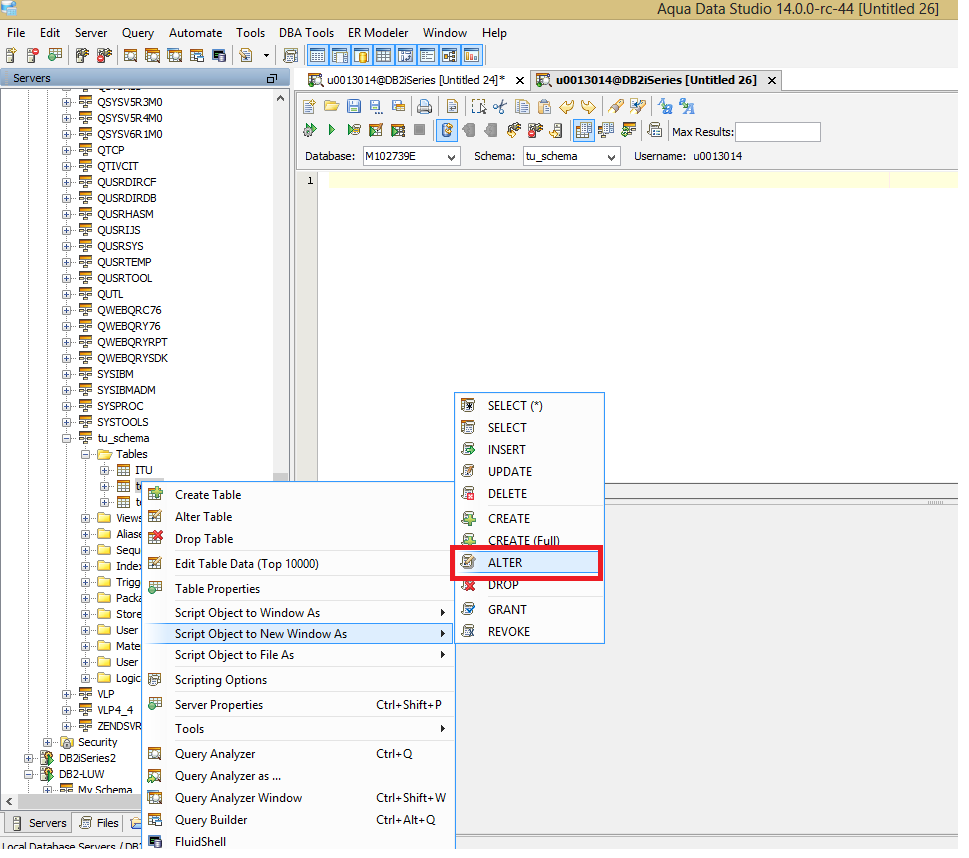This screenshot has width=969, height=858.
Task: Click the gray Stop execution square icon
Action: (x=420, y=130)
